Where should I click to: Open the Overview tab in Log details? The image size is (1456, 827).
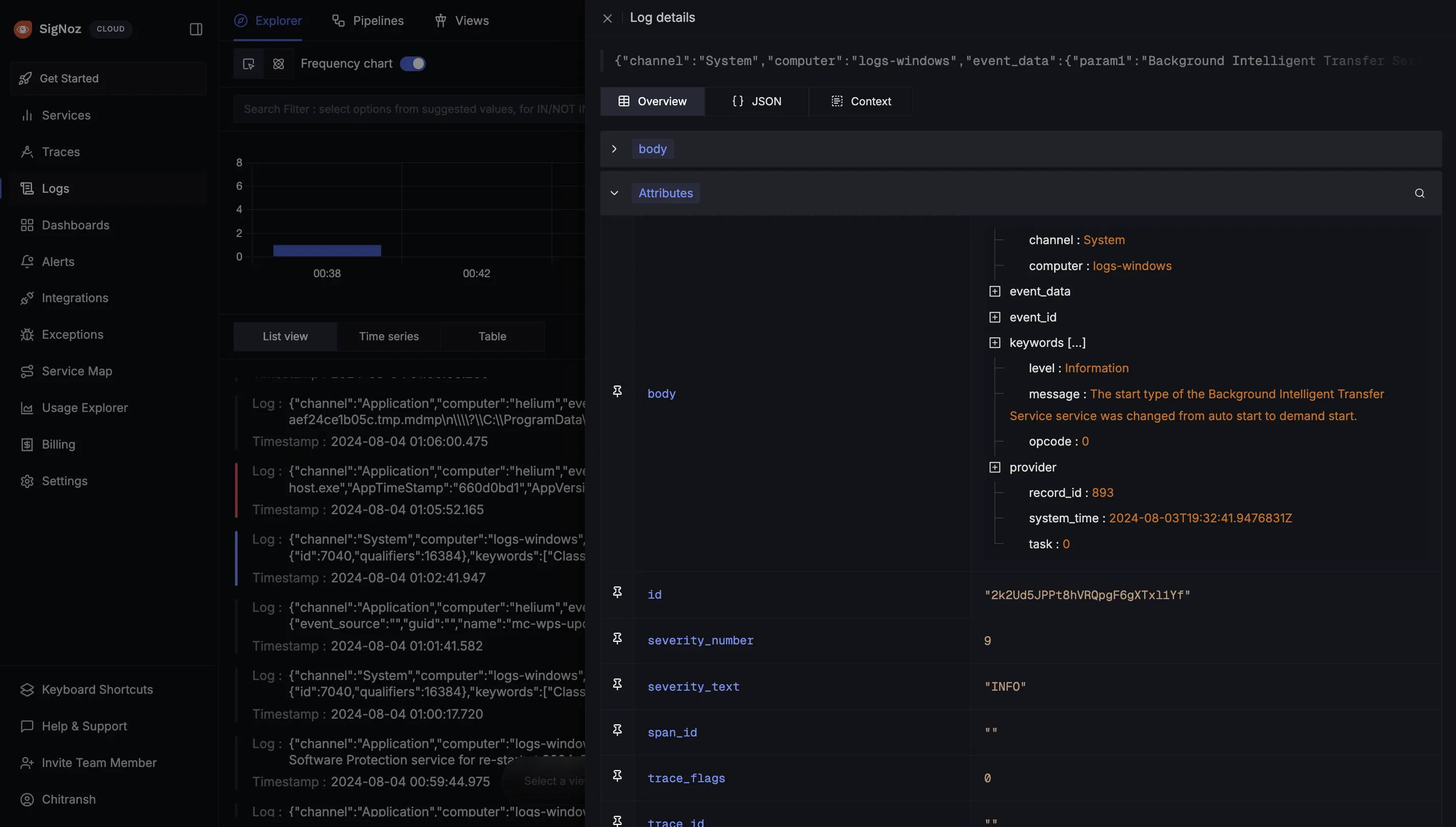[x=652, y=101]
